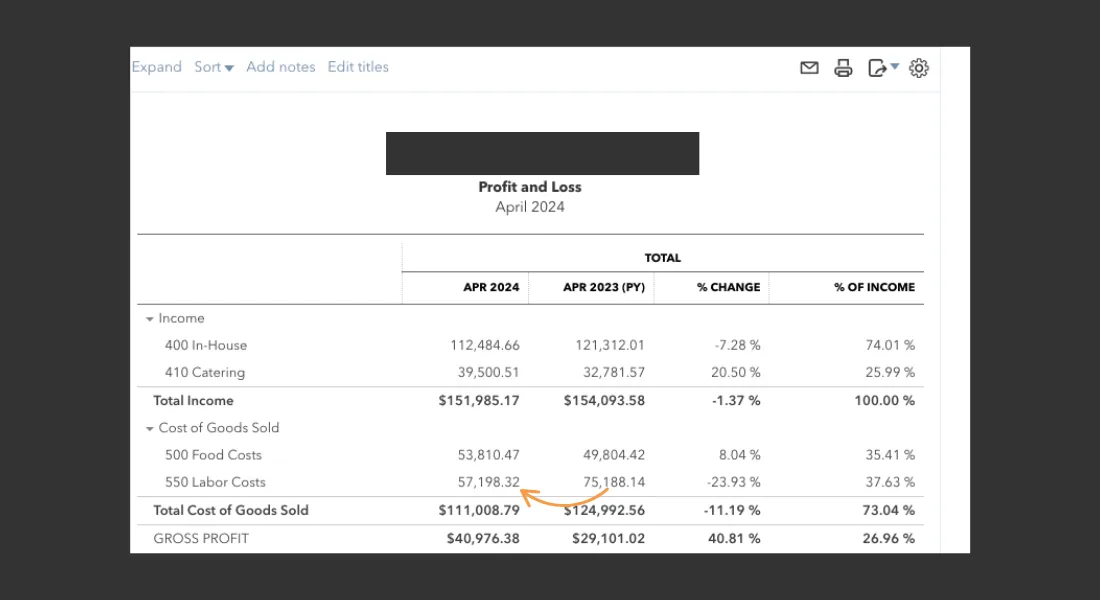Open the export report icon dropdown

click(x=883, y=67)
